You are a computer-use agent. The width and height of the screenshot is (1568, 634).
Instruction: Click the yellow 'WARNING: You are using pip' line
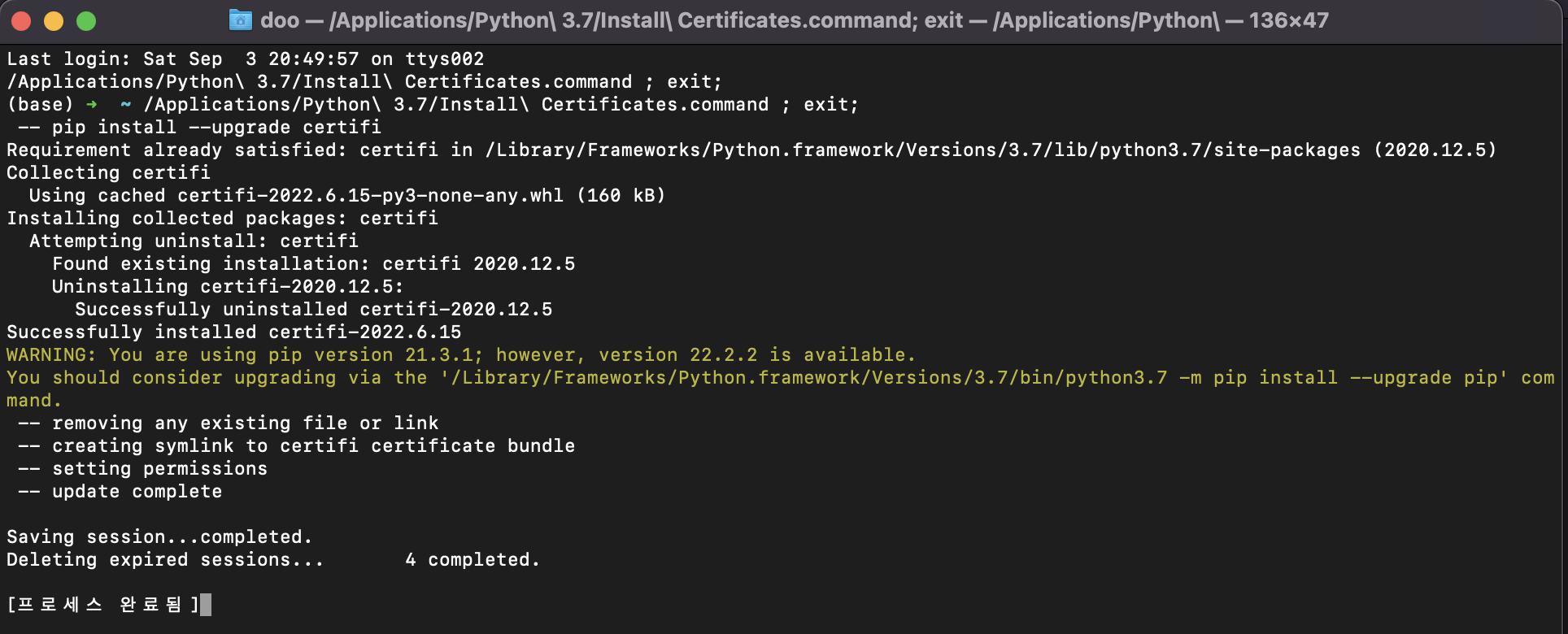[461, 355]
